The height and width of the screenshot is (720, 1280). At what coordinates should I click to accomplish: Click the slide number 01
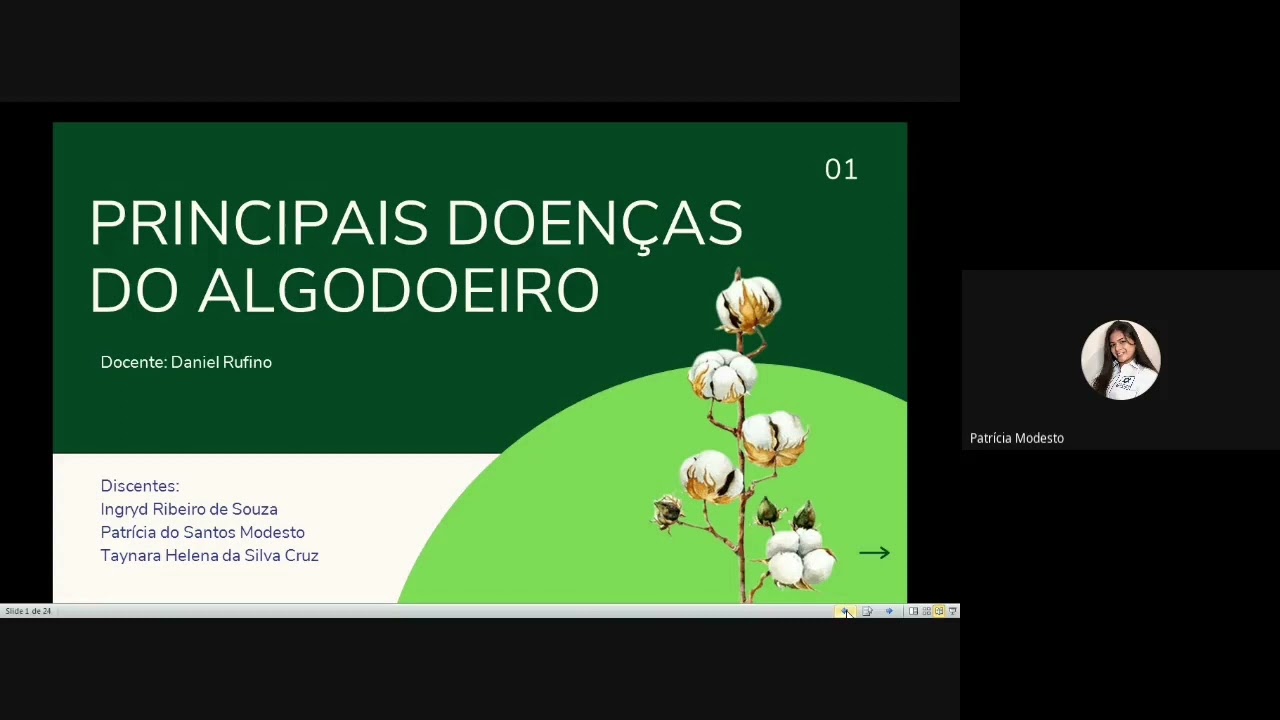click(x=841, y=170)
